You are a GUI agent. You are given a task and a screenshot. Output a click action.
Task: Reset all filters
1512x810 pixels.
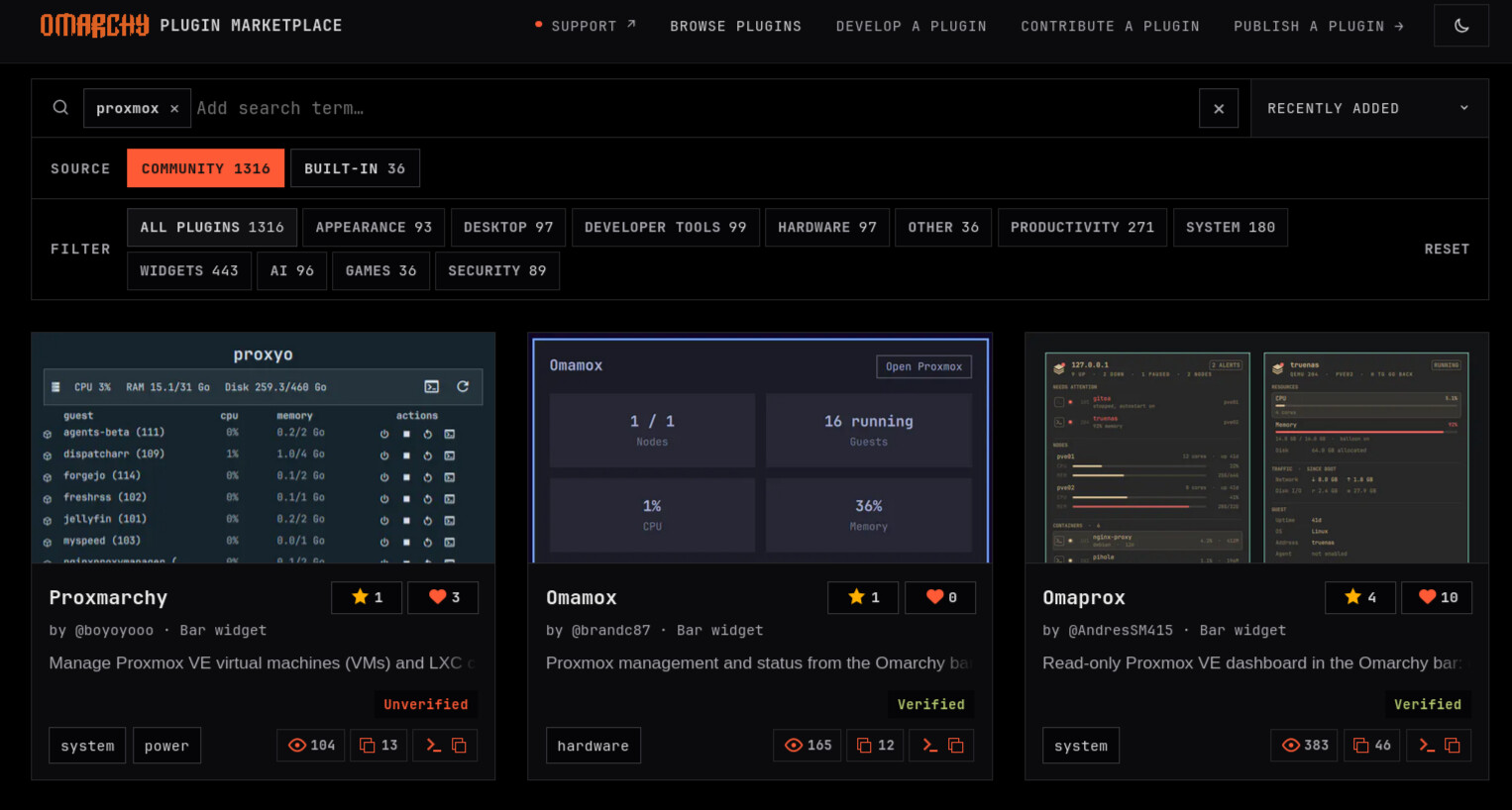[x=1447, y=249]
